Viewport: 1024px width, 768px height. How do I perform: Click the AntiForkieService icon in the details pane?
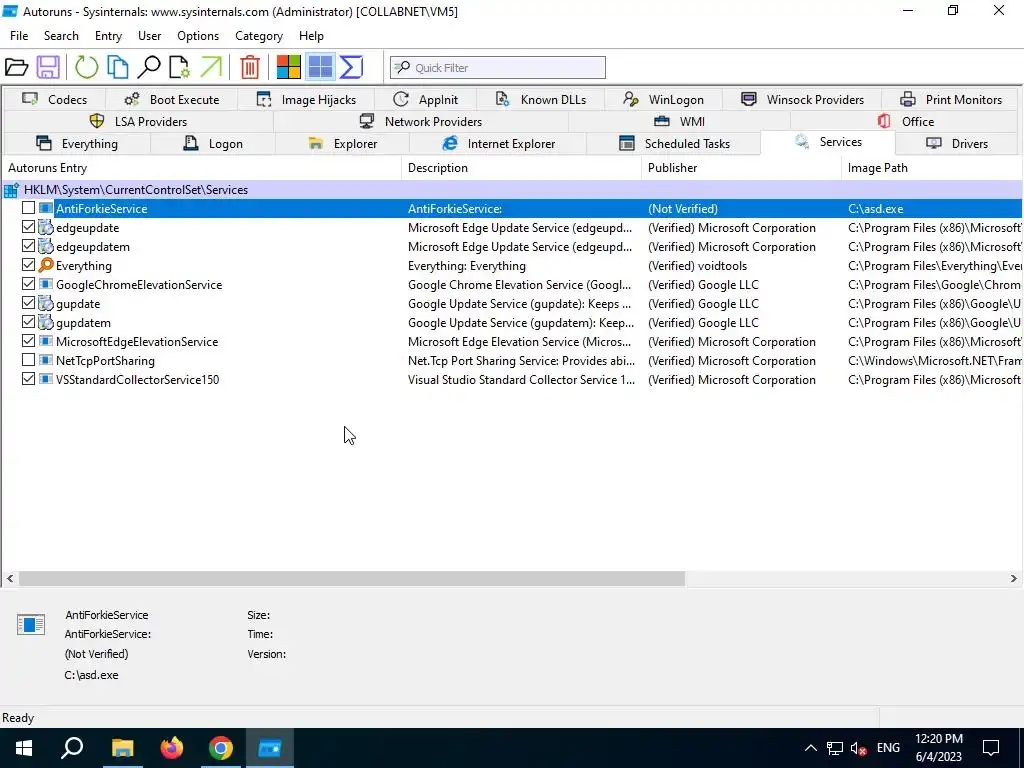(31, 624)
